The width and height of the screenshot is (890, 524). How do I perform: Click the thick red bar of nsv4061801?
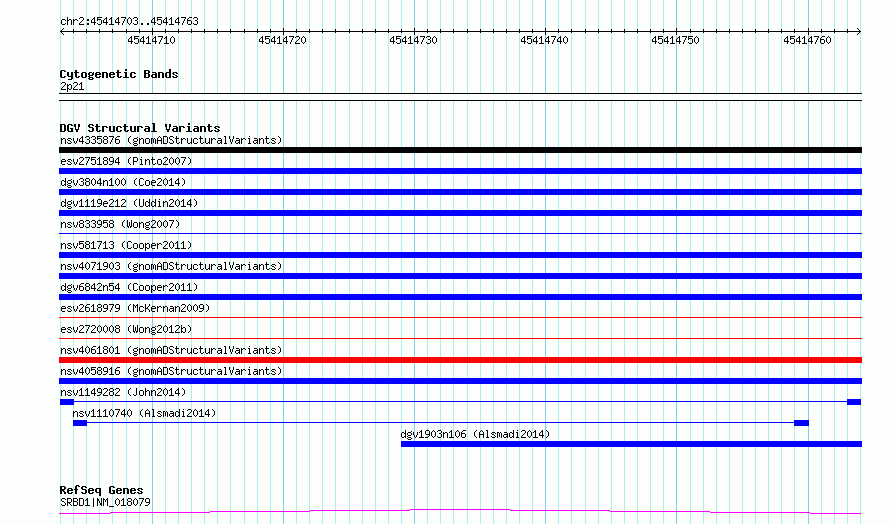click(460, 360)
